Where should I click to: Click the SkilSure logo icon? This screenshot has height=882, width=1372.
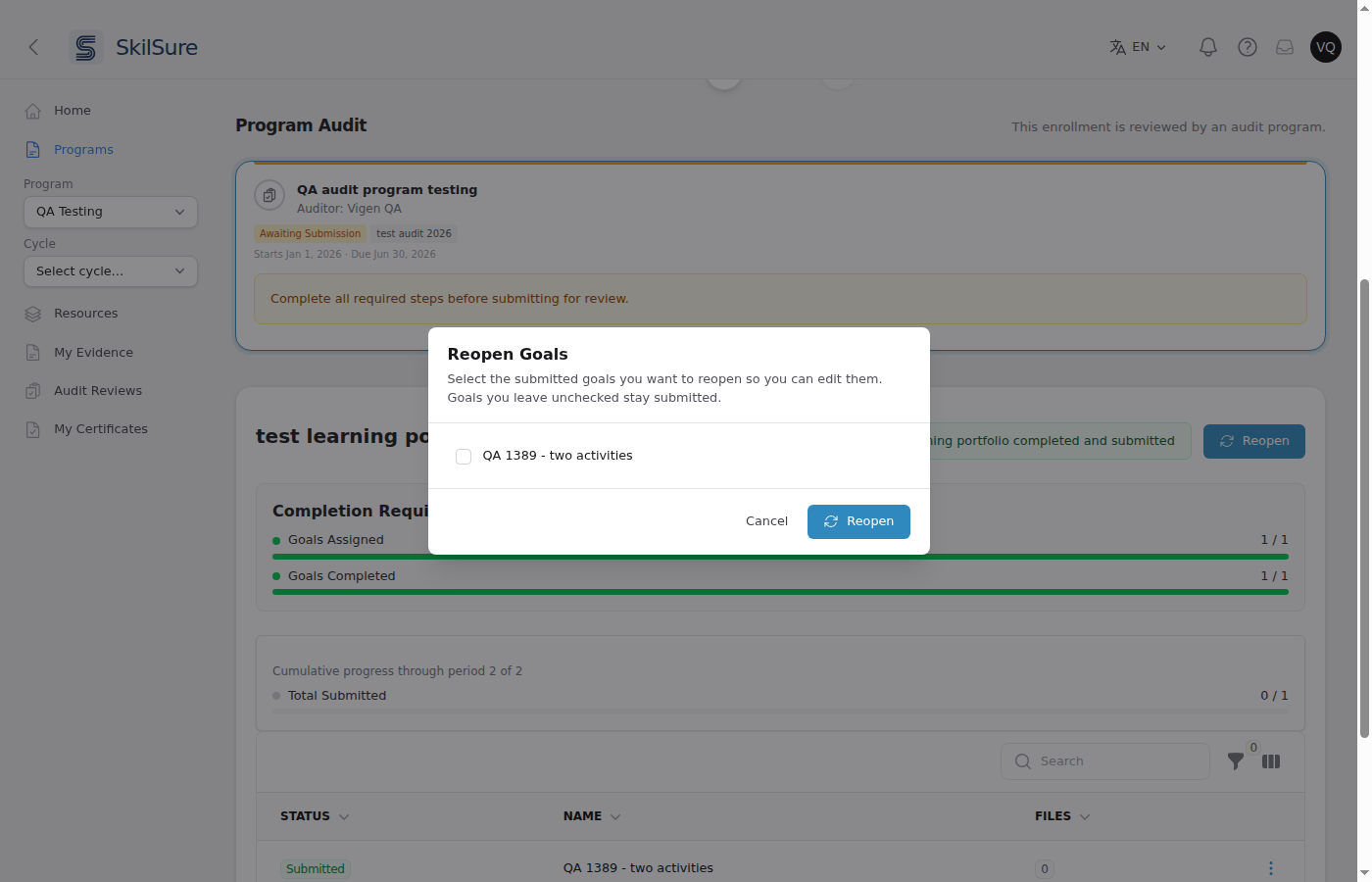(86, 47)
